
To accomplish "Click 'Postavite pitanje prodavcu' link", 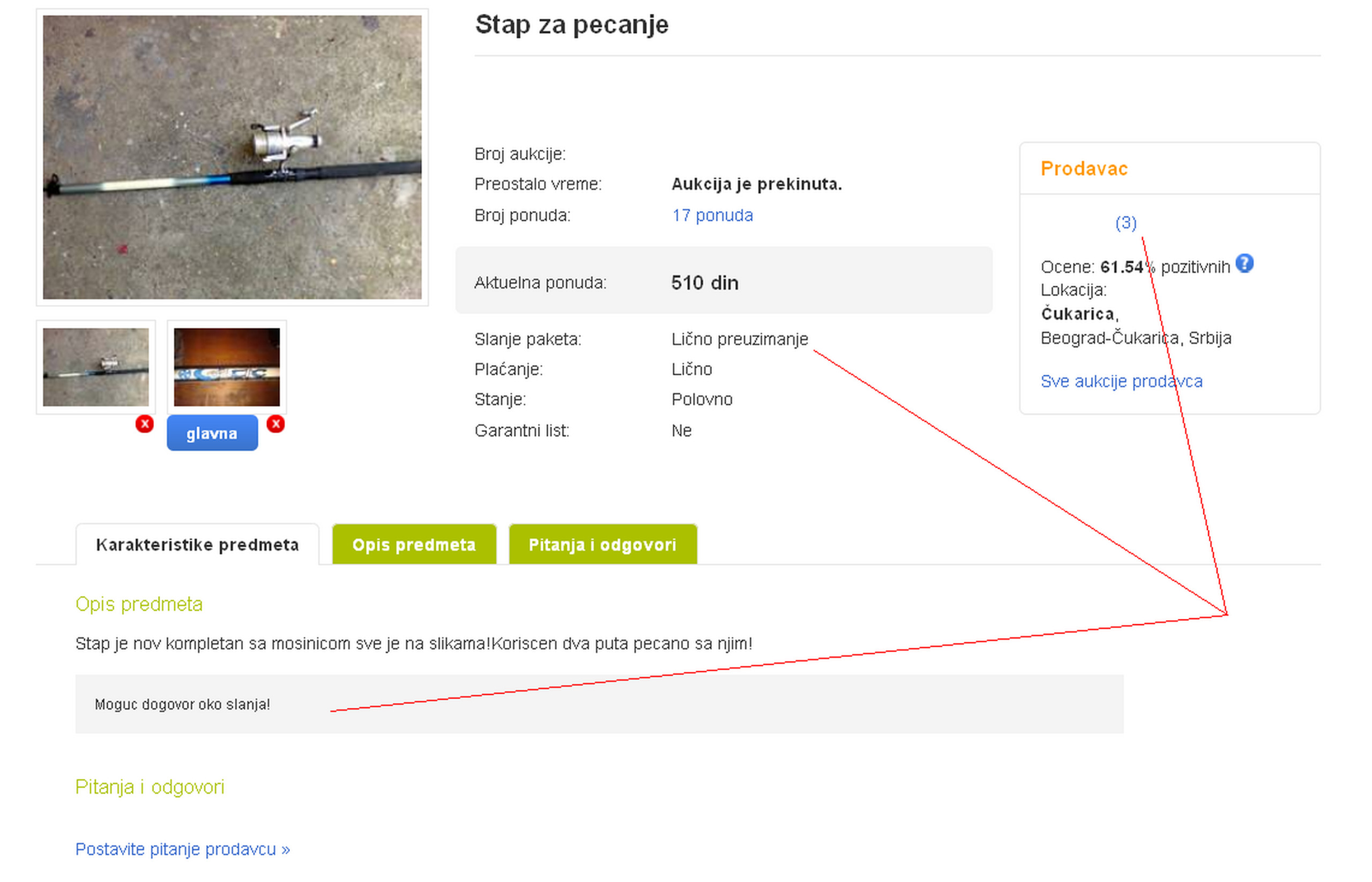I will [183, 849].
